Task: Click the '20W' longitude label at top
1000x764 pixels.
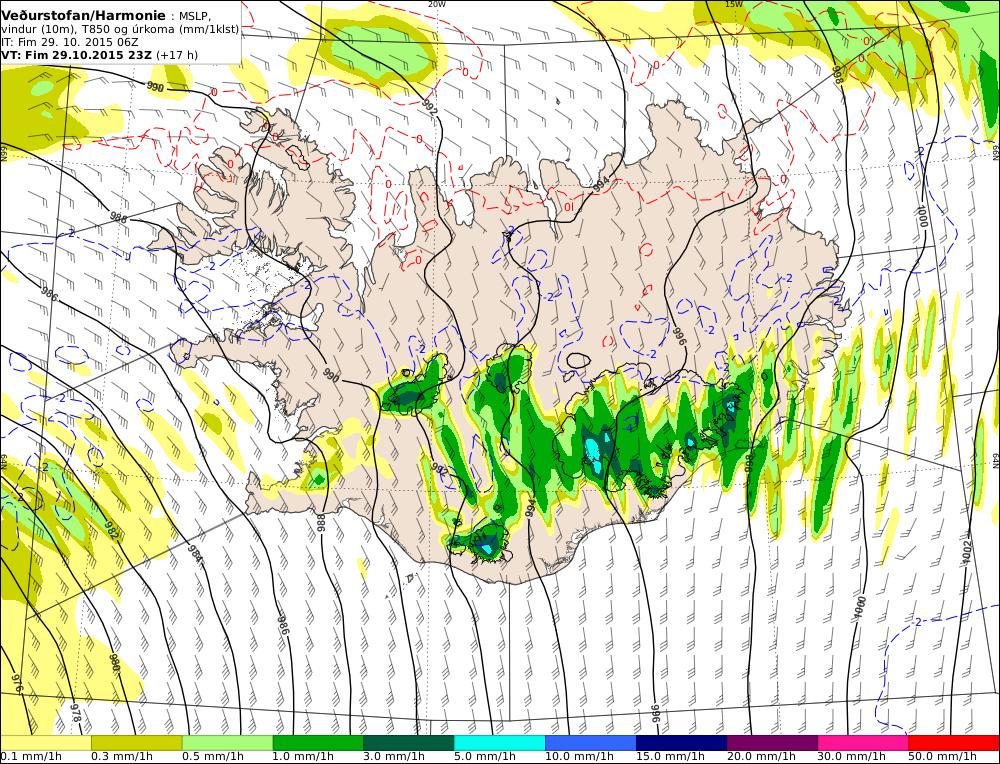Action: point(436,4)
